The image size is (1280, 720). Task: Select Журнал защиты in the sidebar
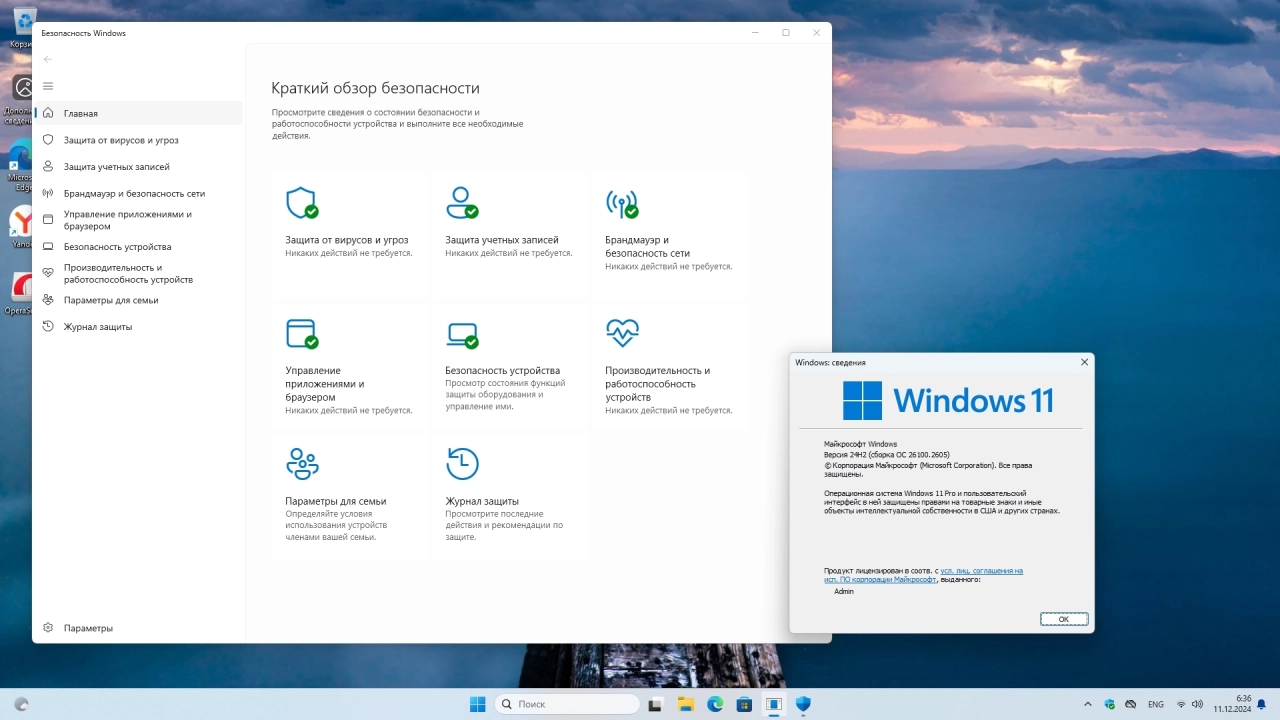(x=139, y=327)
